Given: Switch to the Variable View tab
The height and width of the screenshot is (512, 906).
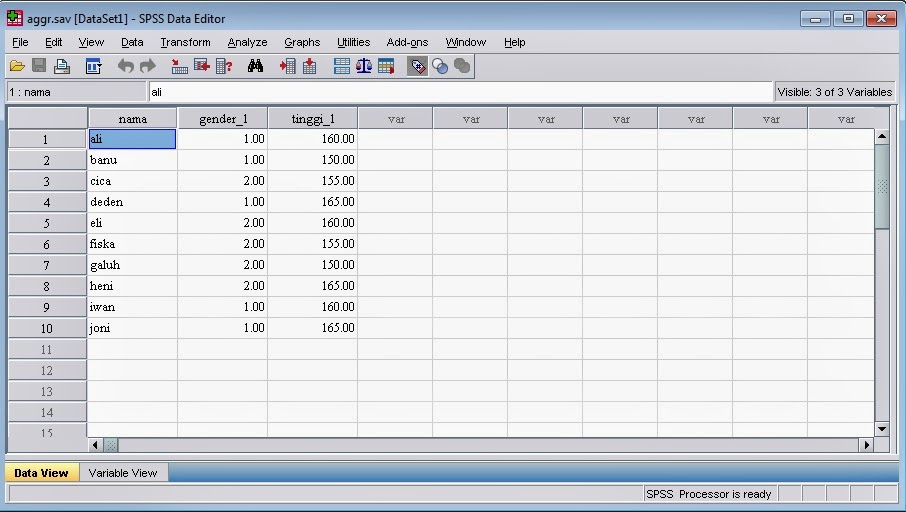Looking at the screenshot, I should click(x=123, y=473).
